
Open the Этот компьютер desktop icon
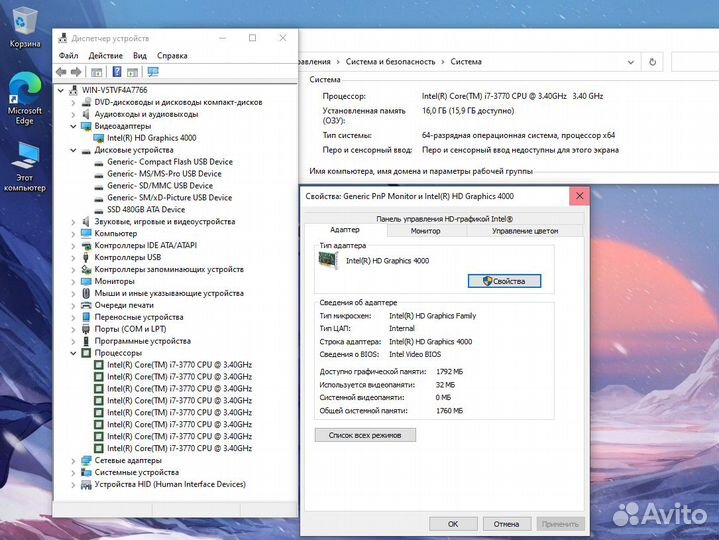click(25, 167)
